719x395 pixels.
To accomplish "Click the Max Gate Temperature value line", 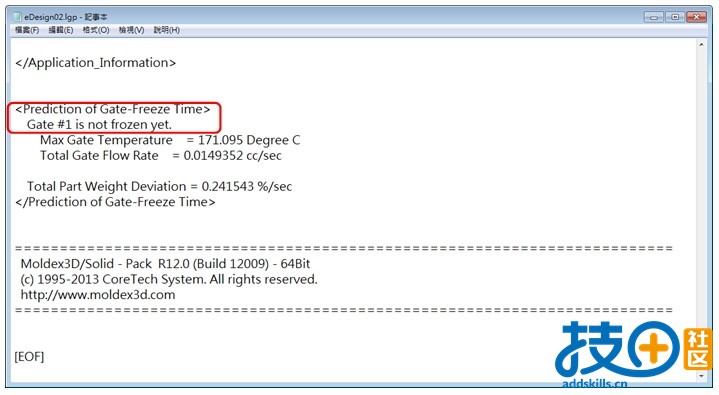I will point(170,140).
